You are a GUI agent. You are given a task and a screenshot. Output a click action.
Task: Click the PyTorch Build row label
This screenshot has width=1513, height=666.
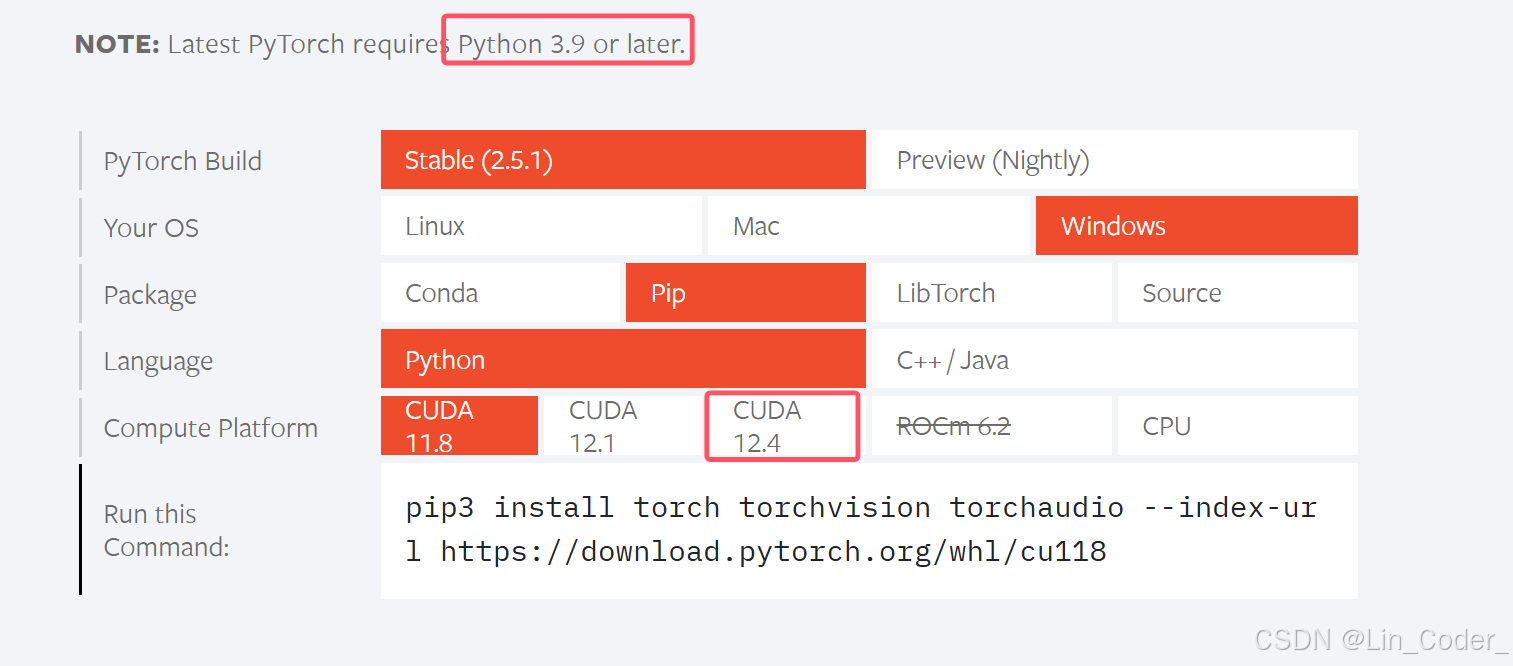[x=183, y=161]
